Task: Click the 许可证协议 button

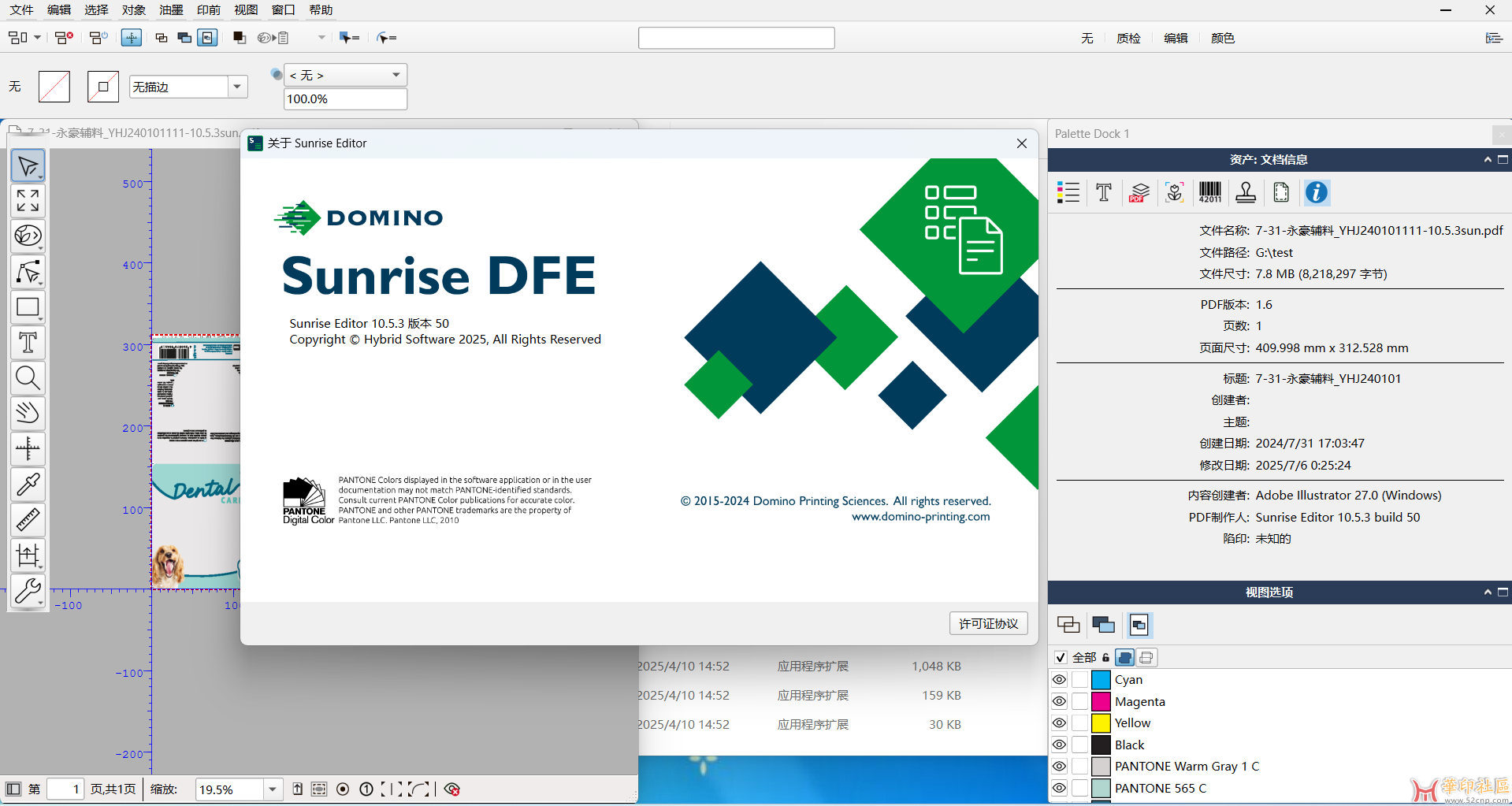Action: (988, 623)
